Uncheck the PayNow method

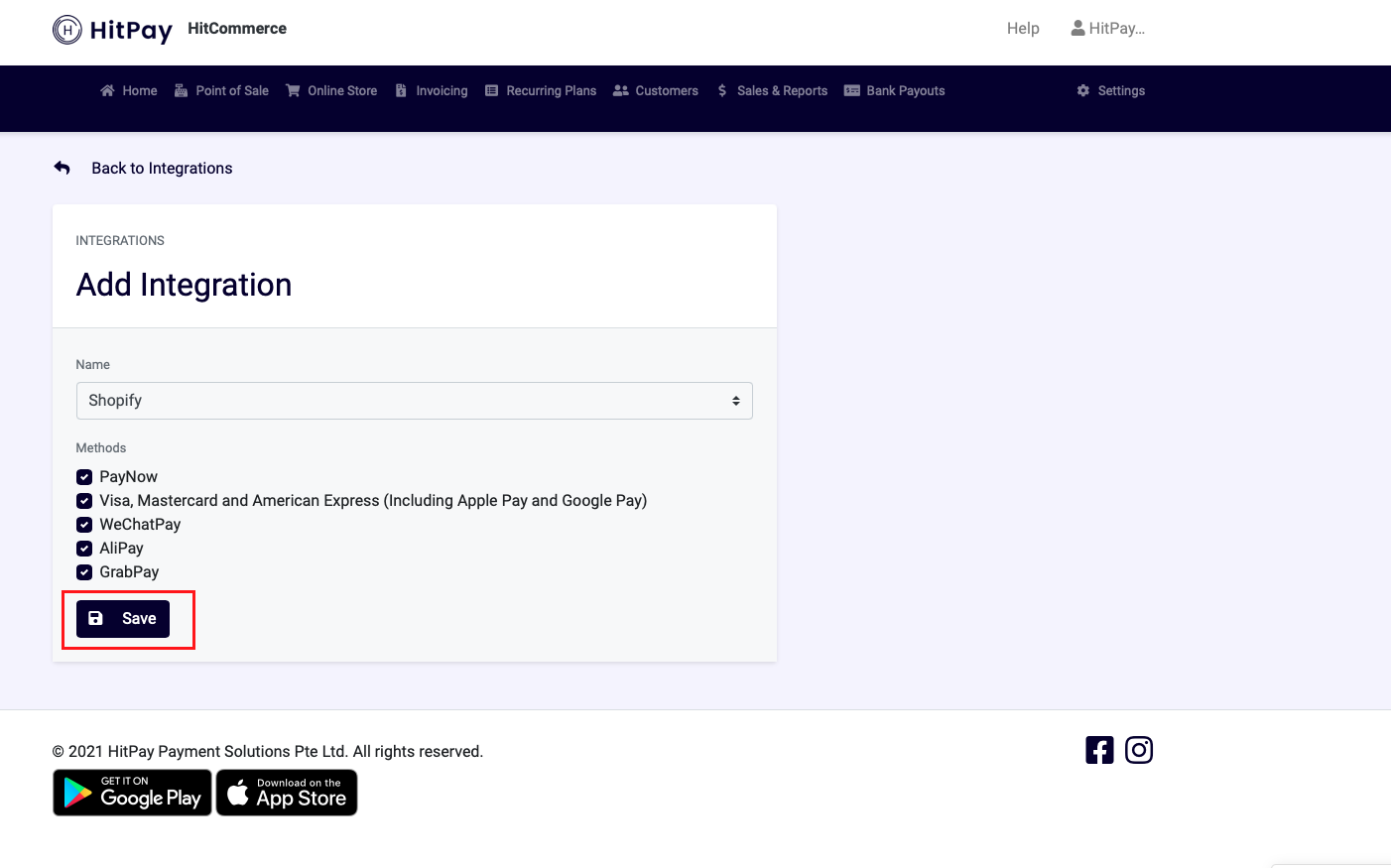coord(84,477)
